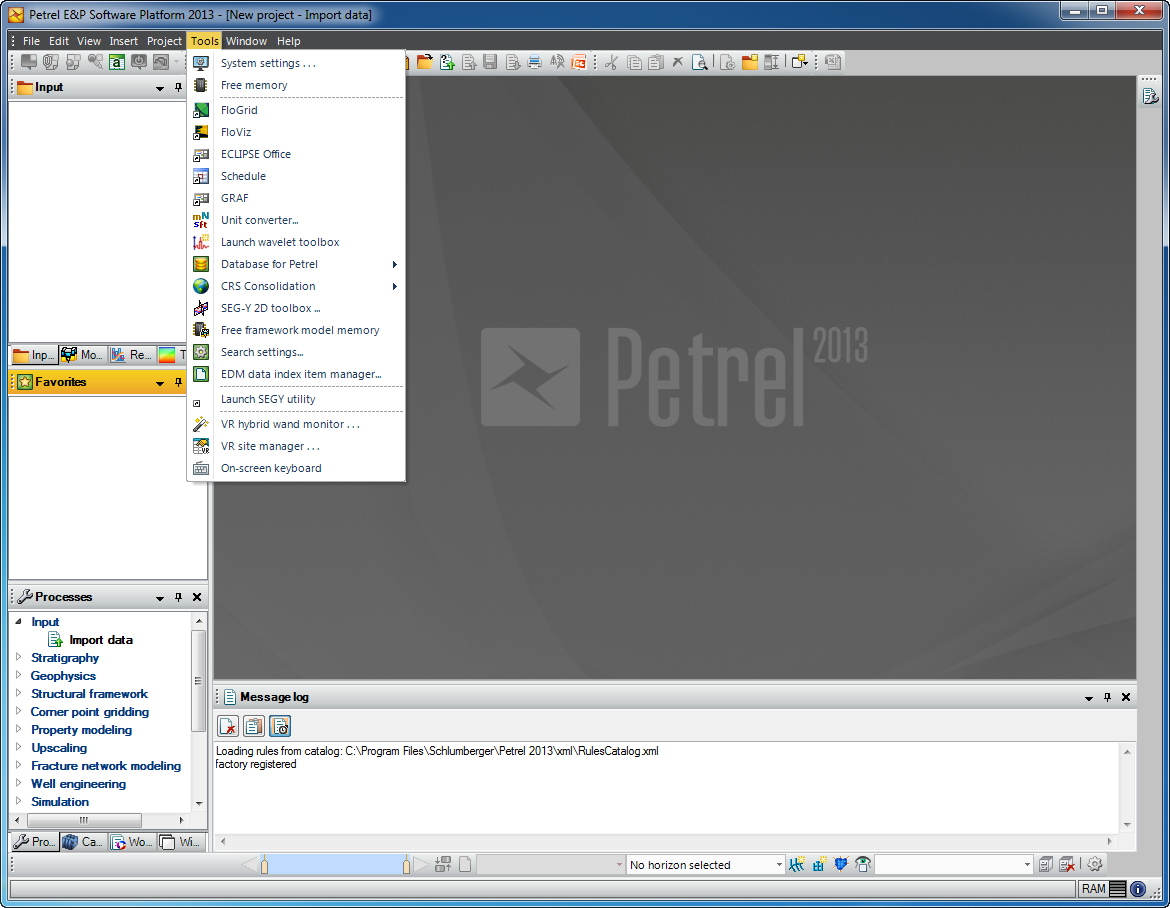Click the on-screen keyboard icon

pyautogui.click(x=201, y=469)
